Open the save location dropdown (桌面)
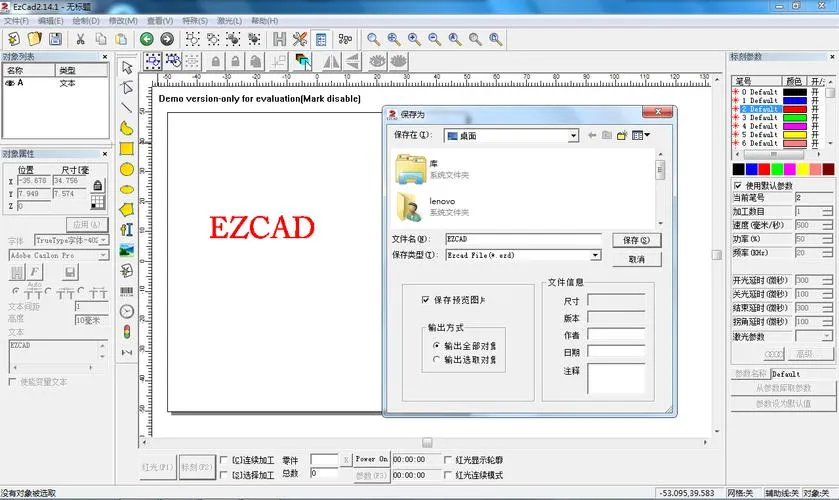The width and height of the screenshot is (839, 500). click(x=573, y=136)
